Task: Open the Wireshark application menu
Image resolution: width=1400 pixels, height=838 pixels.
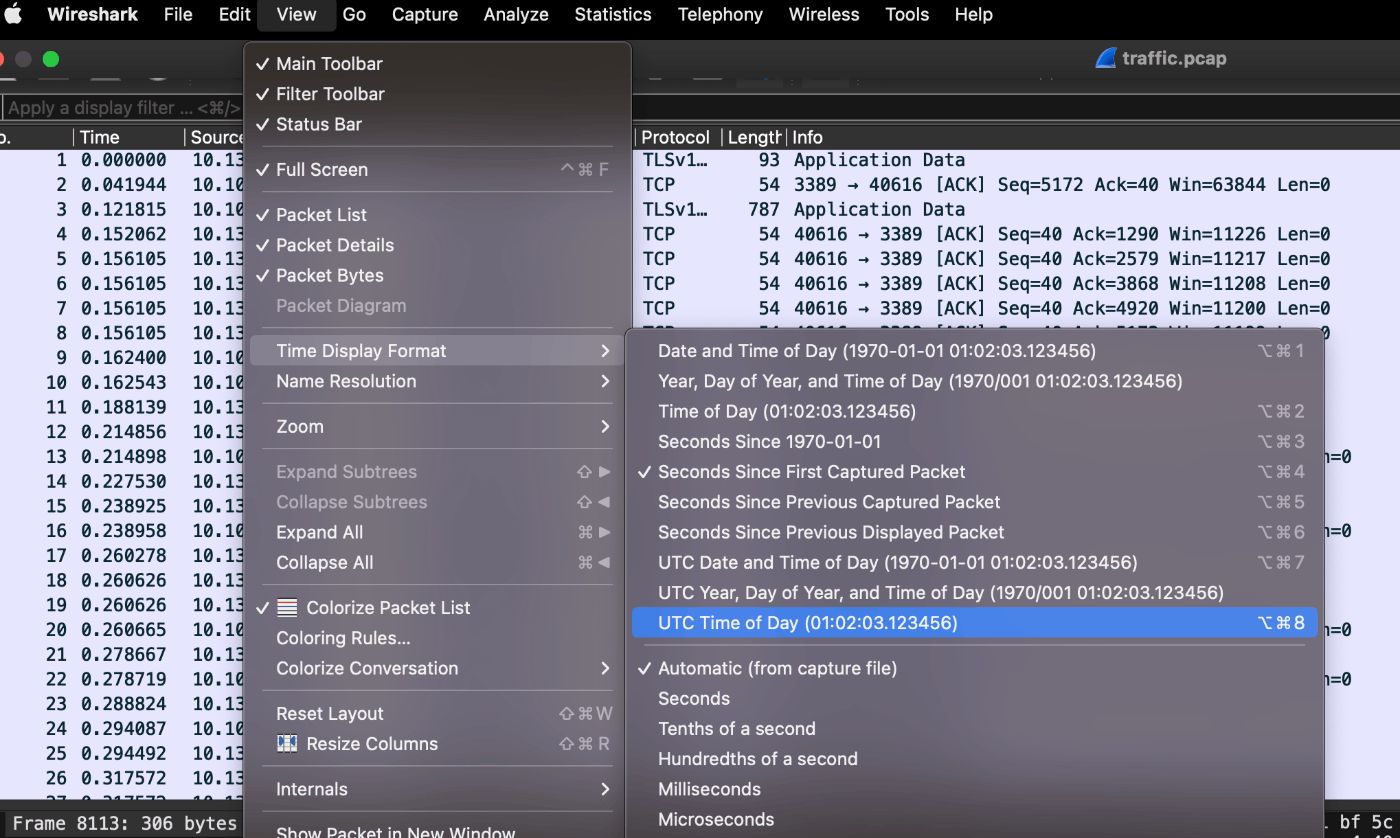Action: (x=92, y=14)
